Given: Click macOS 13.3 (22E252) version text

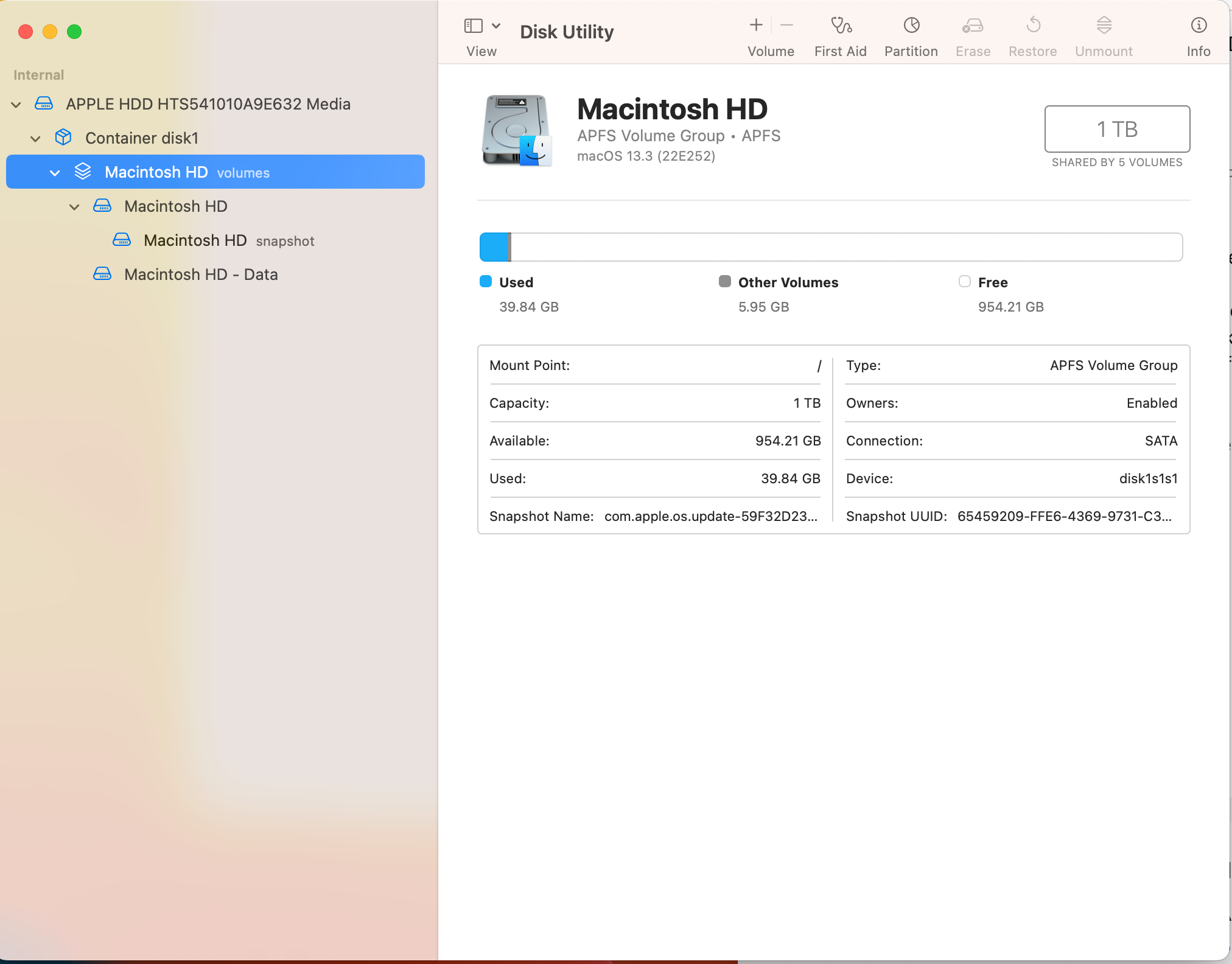Looking at the screenshot, I should coord(646,156).
